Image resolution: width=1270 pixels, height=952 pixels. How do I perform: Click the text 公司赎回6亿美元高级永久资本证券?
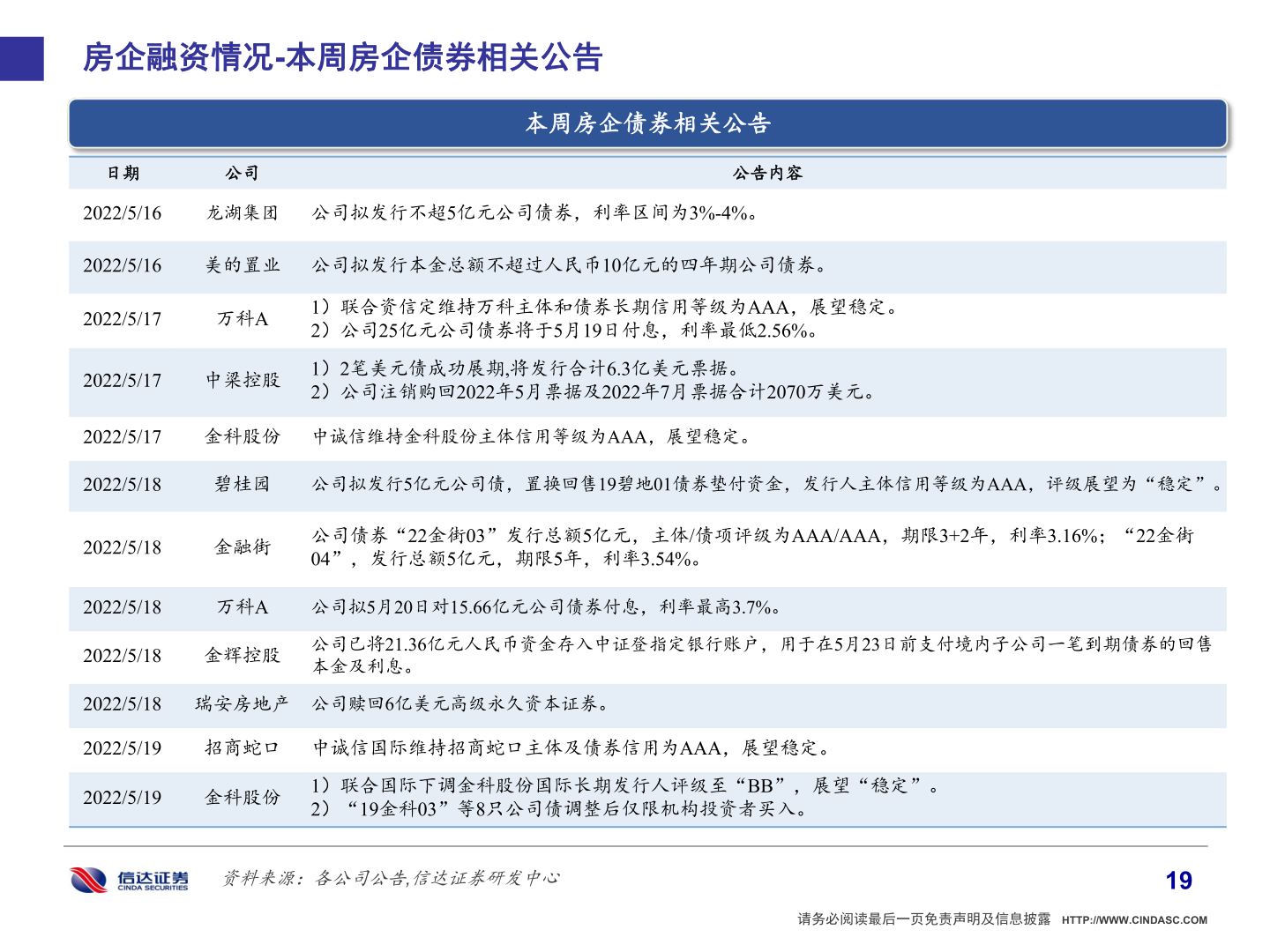coord(459,704)
